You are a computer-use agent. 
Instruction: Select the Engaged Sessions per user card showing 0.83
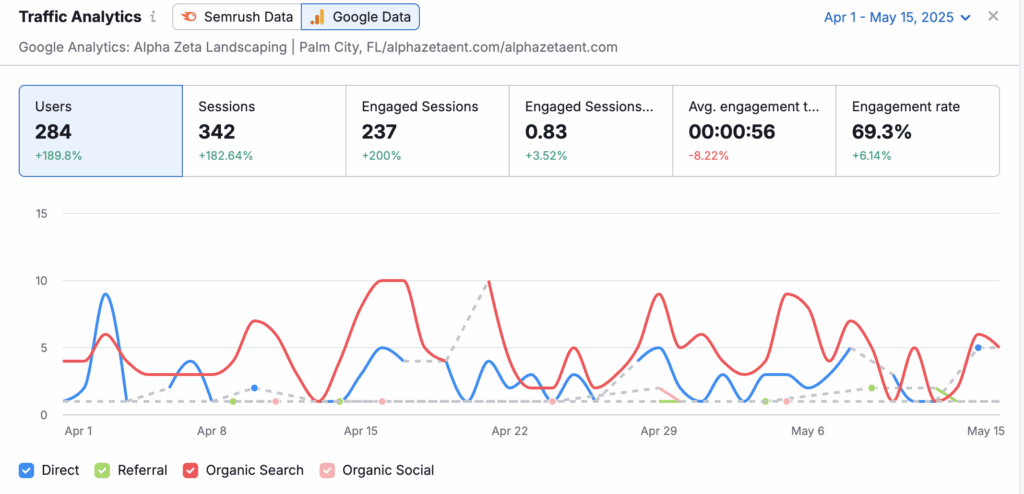click(x=590, y=131)
